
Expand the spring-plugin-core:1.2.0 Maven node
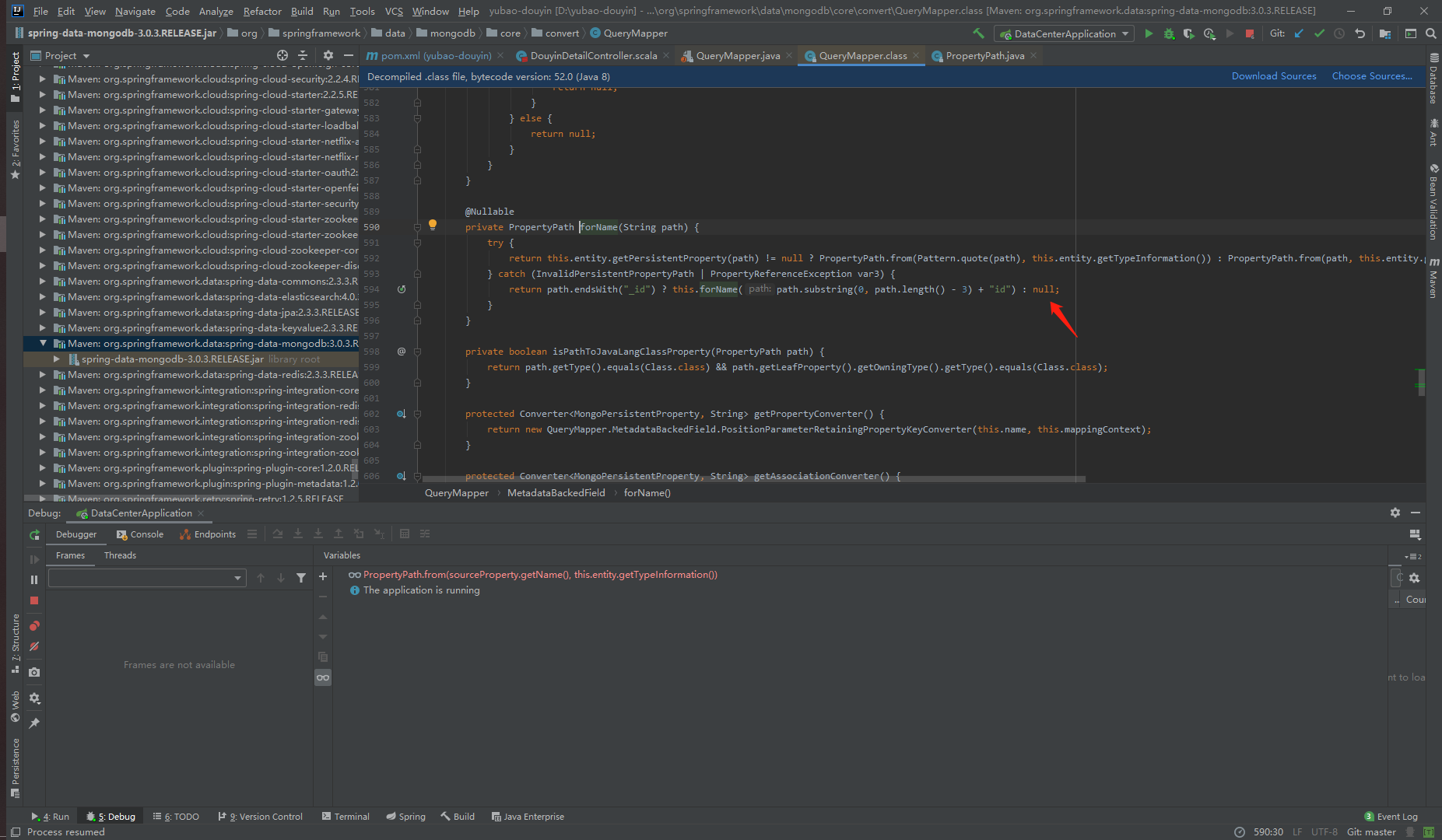point(44,467)
